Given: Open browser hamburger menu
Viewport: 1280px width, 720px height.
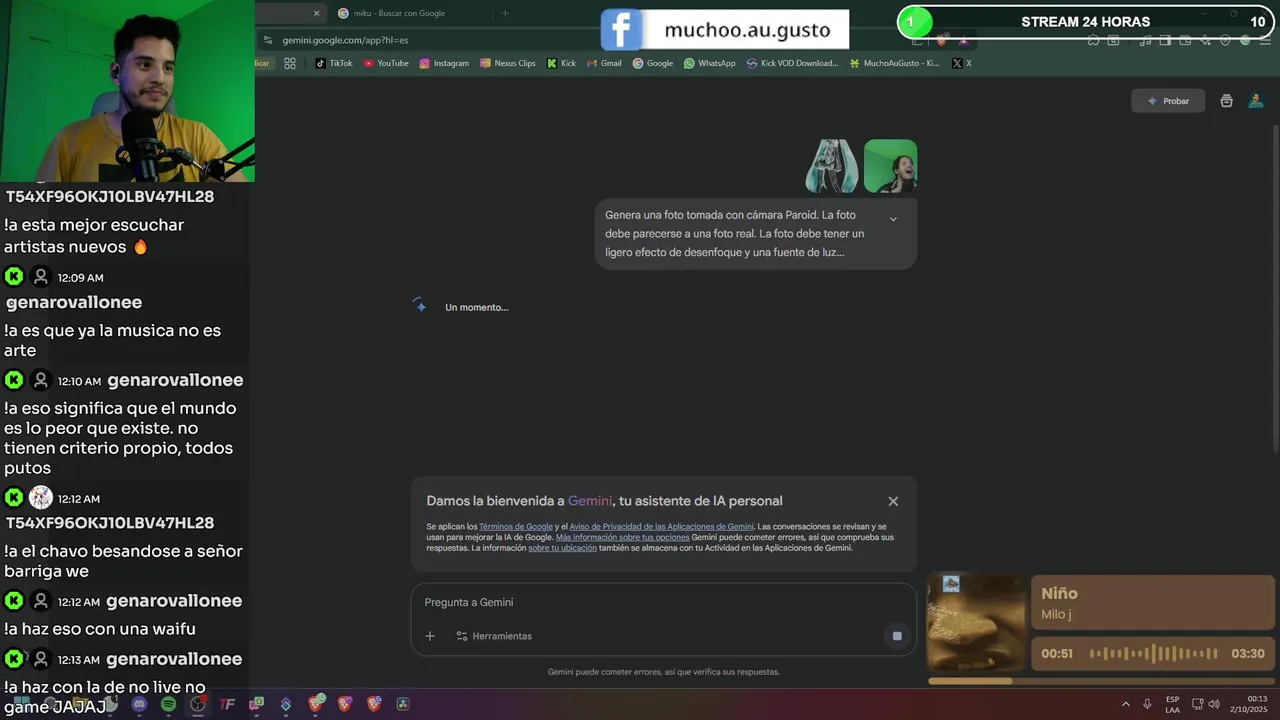Looking at the screenshot, I should 1263,40.
